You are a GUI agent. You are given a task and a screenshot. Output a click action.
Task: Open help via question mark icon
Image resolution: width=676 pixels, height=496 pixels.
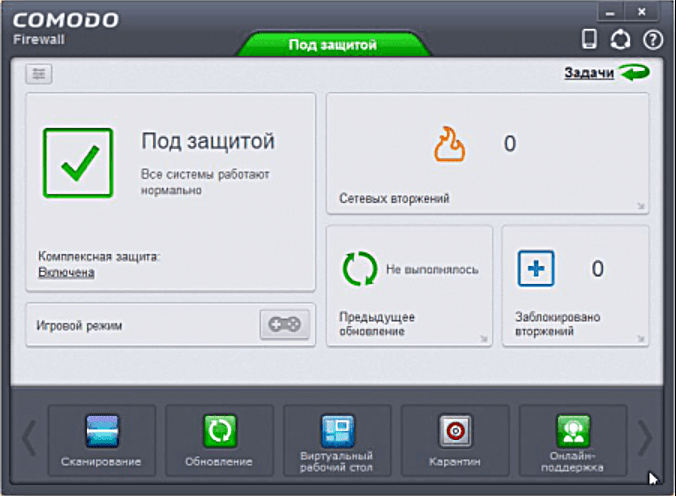point(653,39)
